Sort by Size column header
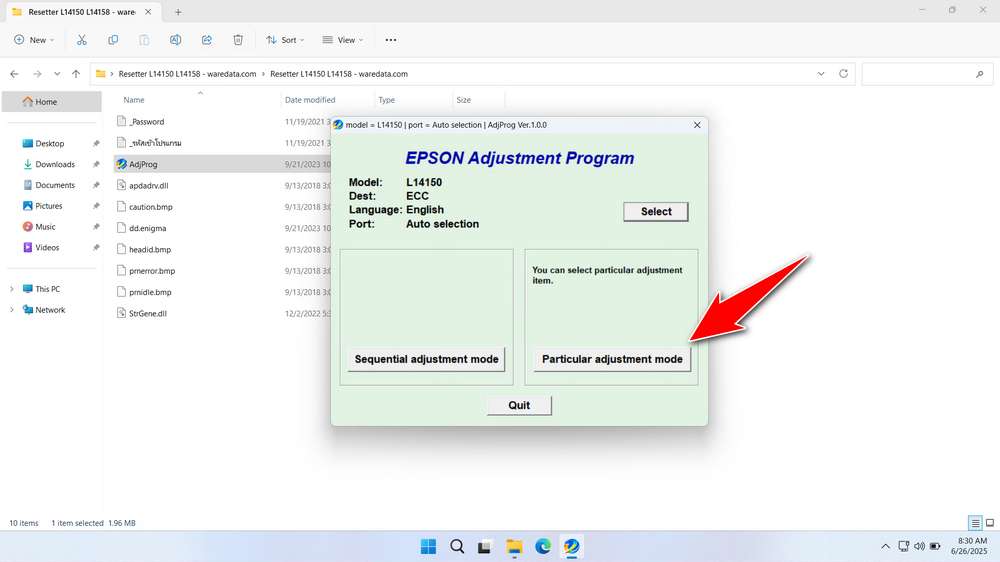 click(464, 100)
